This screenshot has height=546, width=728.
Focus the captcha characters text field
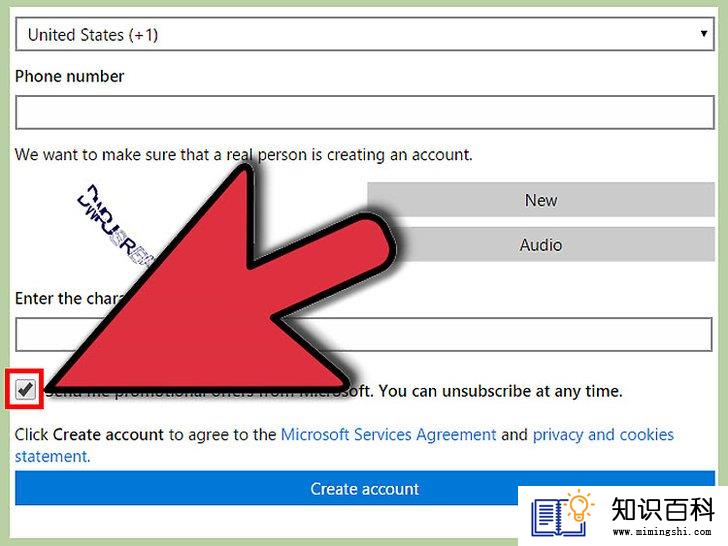pyautogui.click(x=364, y=335)
